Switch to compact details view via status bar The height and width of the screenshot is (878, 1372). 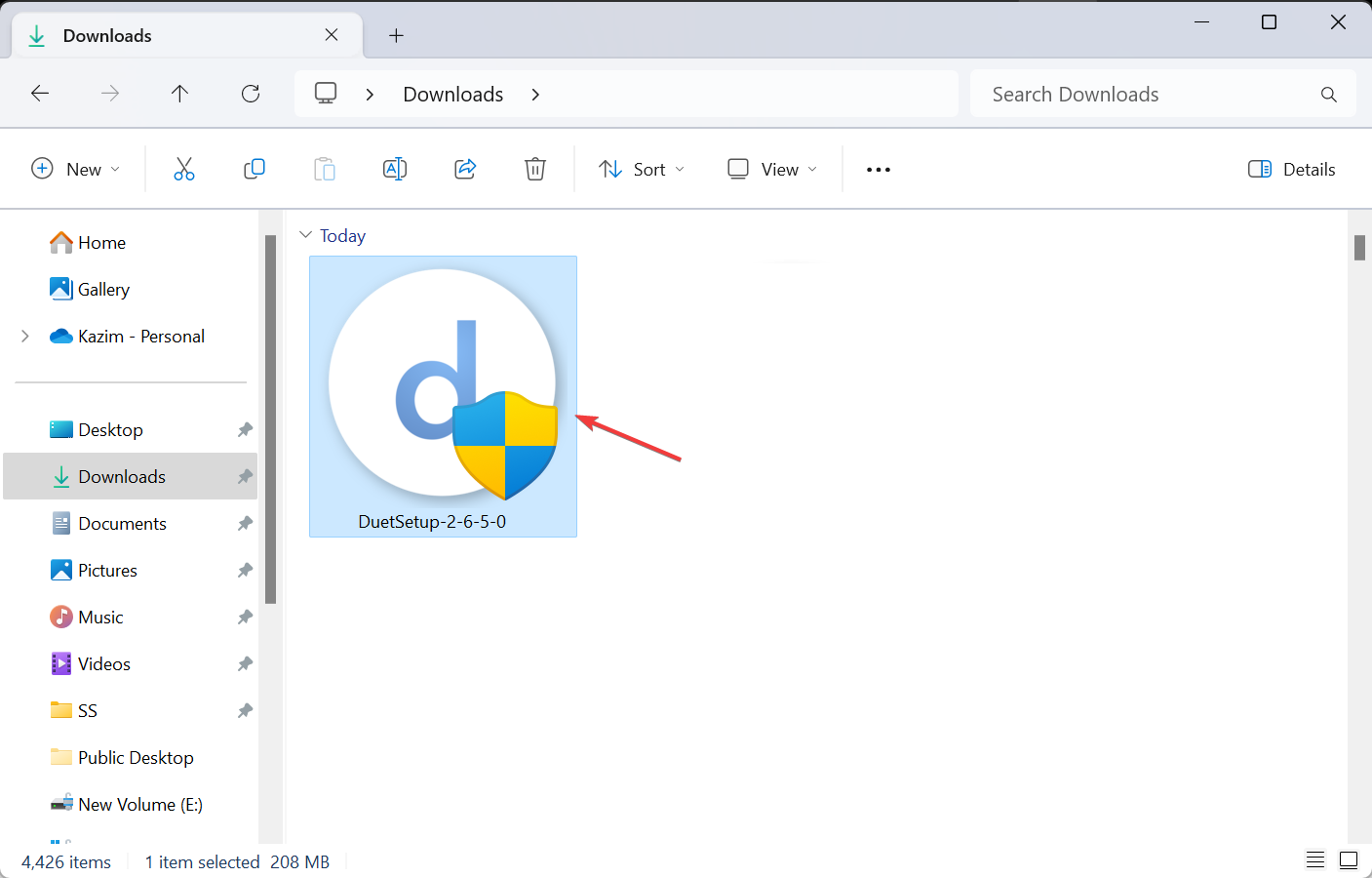[1314, 859]
